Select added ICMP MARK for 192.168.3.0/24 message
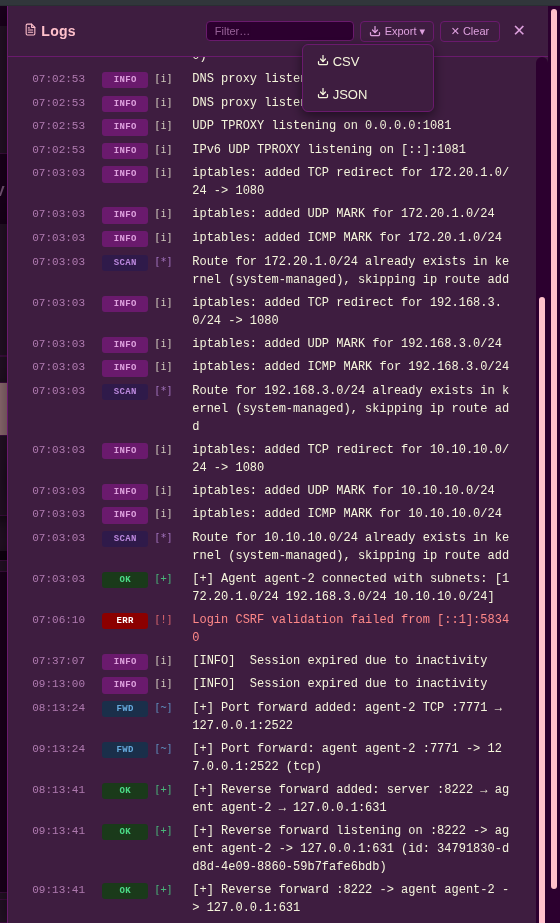Viewport: 560px width, 923px height. [350, 367]
